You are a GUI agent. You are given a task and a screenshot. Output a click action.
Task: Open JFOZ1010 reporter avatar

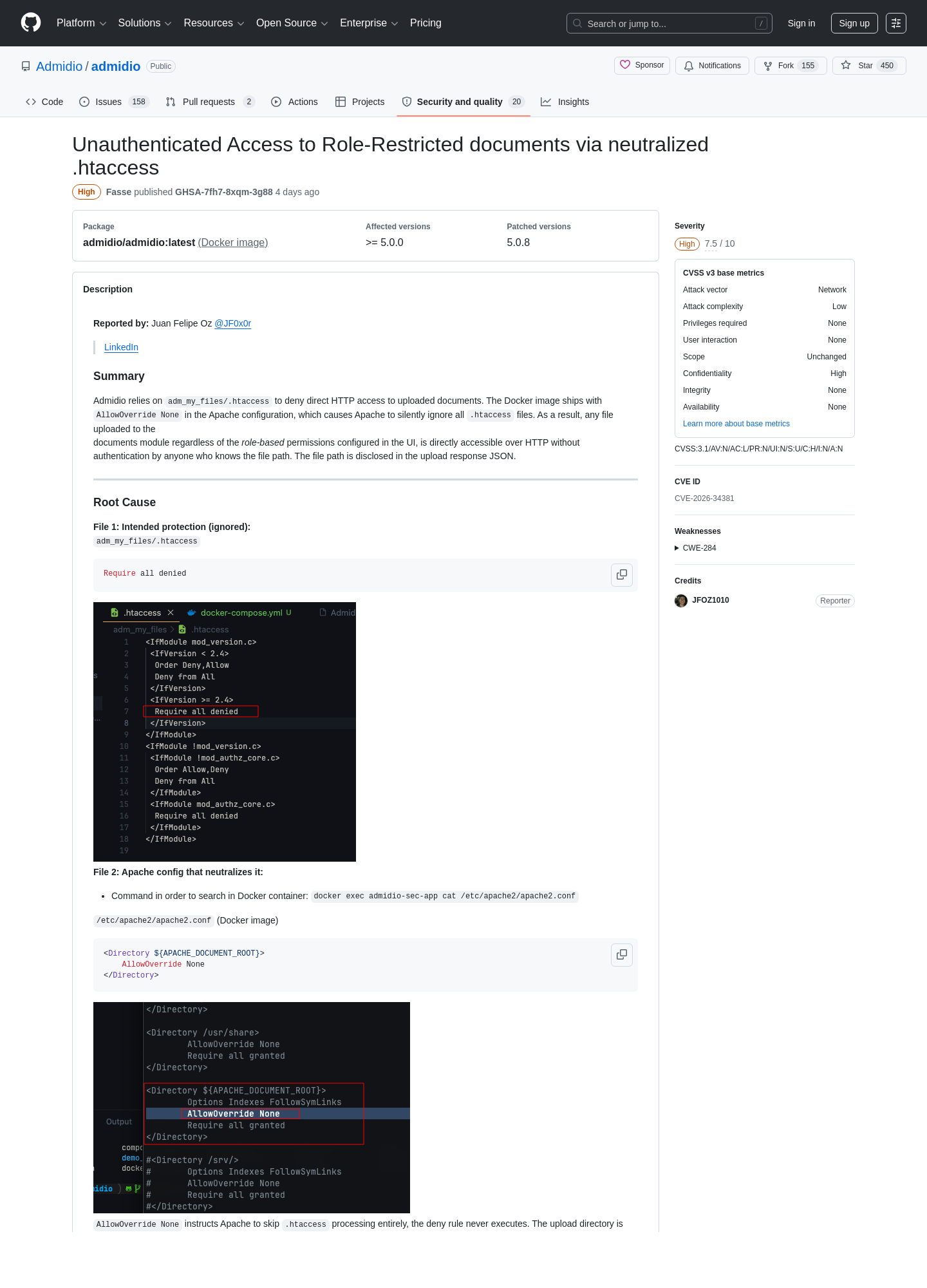(681, 601)
